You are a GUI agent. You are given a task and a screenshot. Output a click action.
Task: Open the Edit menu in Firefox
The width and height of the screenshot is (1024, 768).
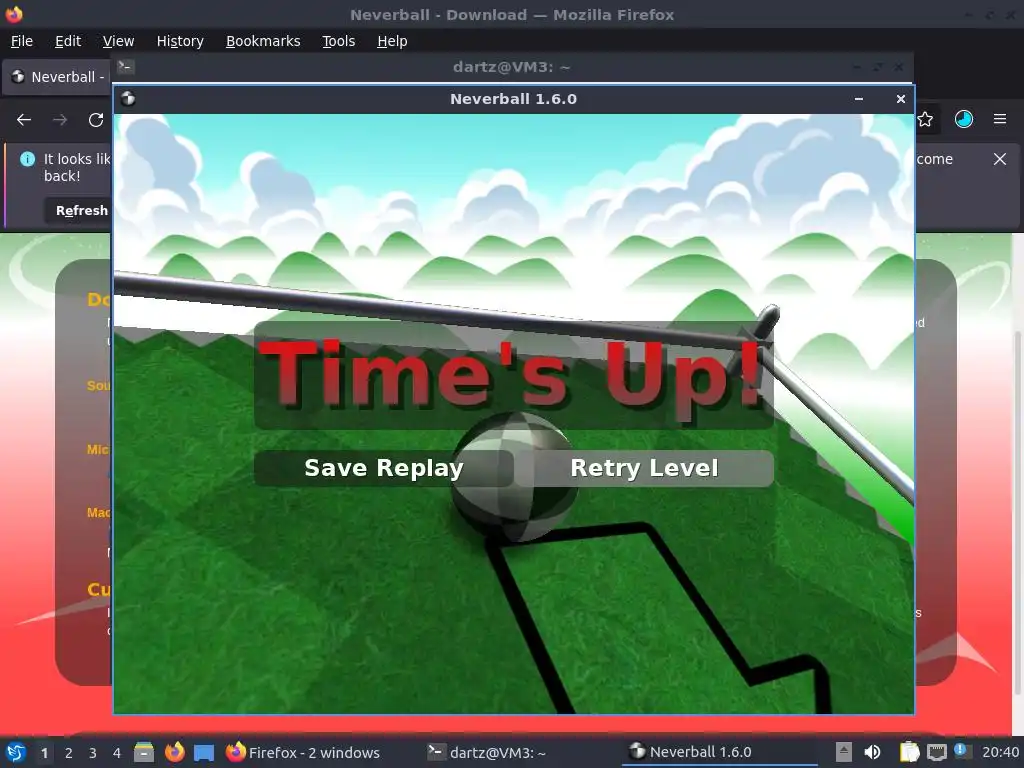[68, 41]
